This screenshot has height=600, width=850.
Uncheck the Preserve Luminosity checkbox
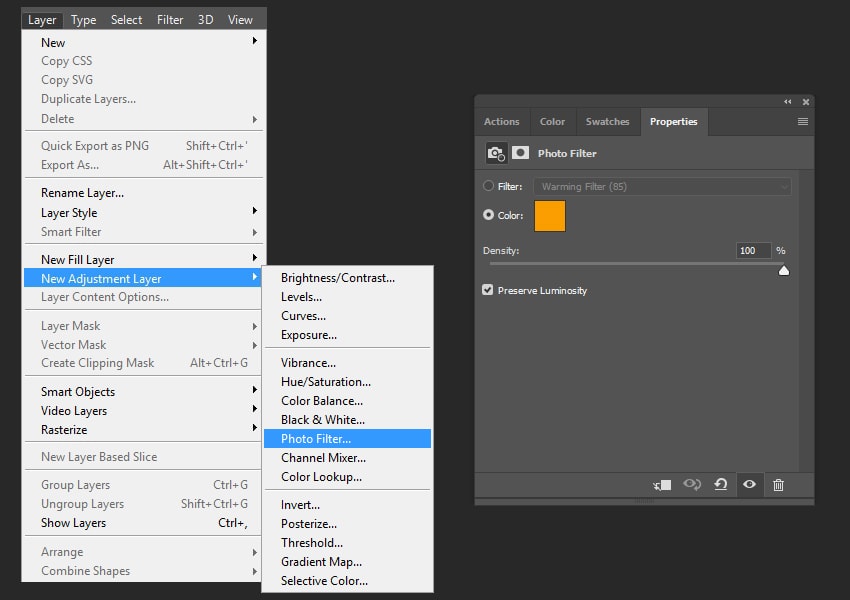pos(488,290)
